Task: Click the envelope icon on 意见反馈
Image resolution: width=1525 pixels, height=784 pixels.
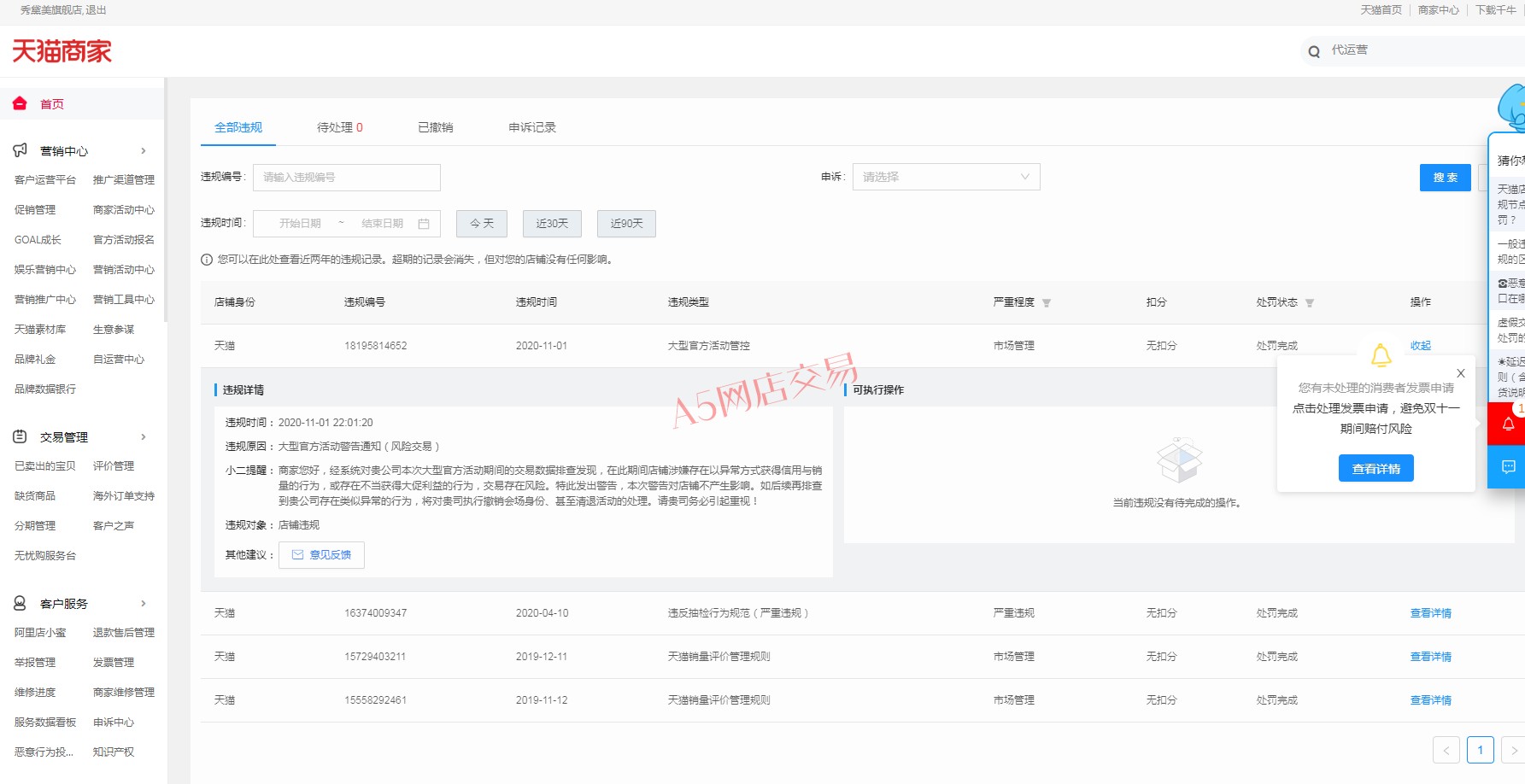Action: 298,555
